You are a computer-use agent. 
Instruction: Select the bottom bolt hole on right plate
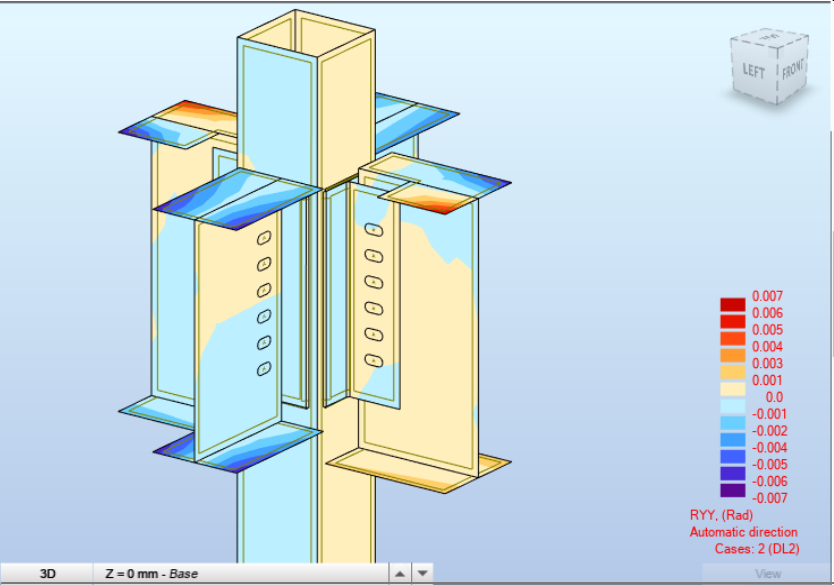click(x=374, y=360)
